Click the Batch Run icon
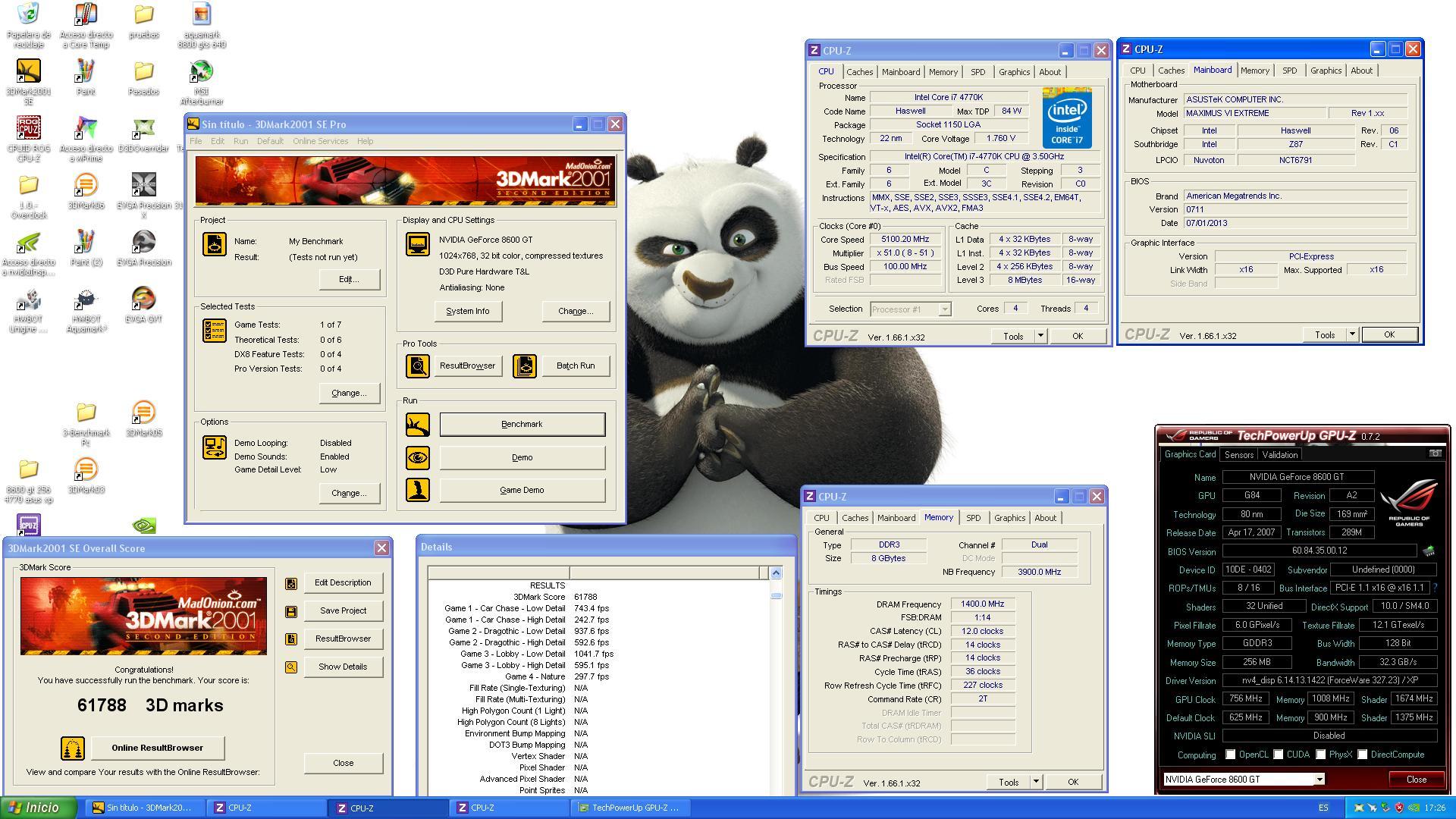 click(525, 366)
